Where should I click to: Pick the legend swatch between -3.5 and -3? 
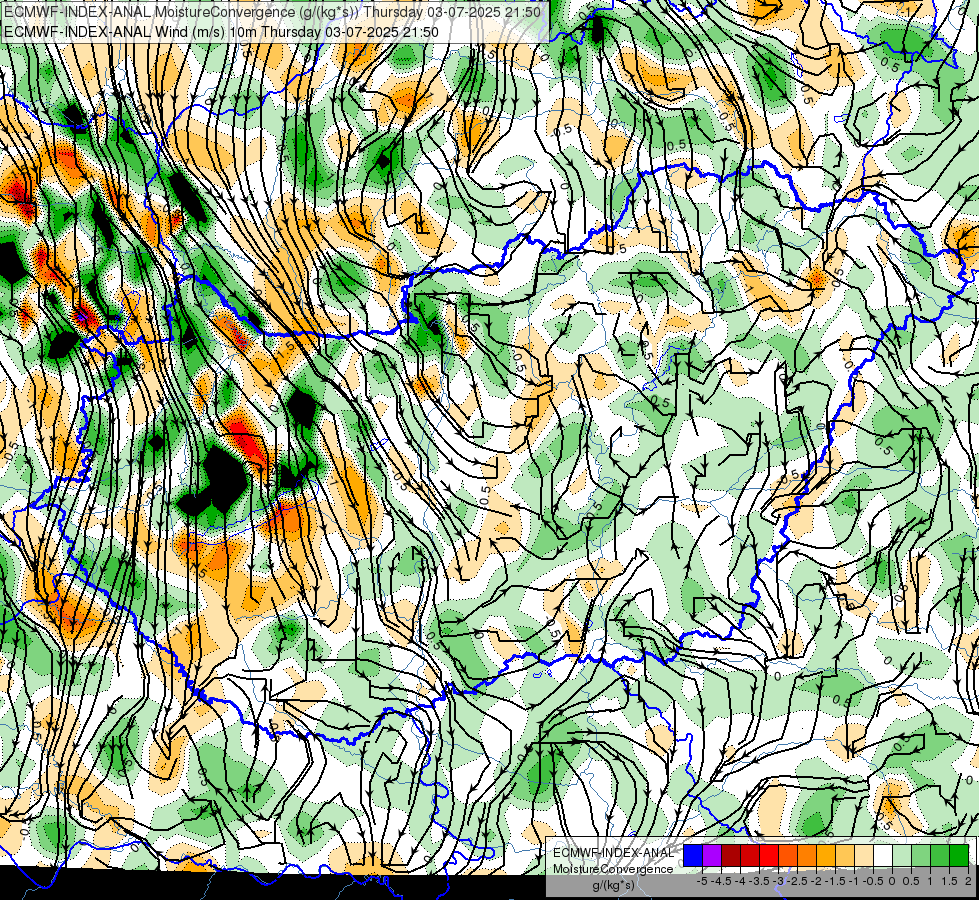[x=769, y=855]
